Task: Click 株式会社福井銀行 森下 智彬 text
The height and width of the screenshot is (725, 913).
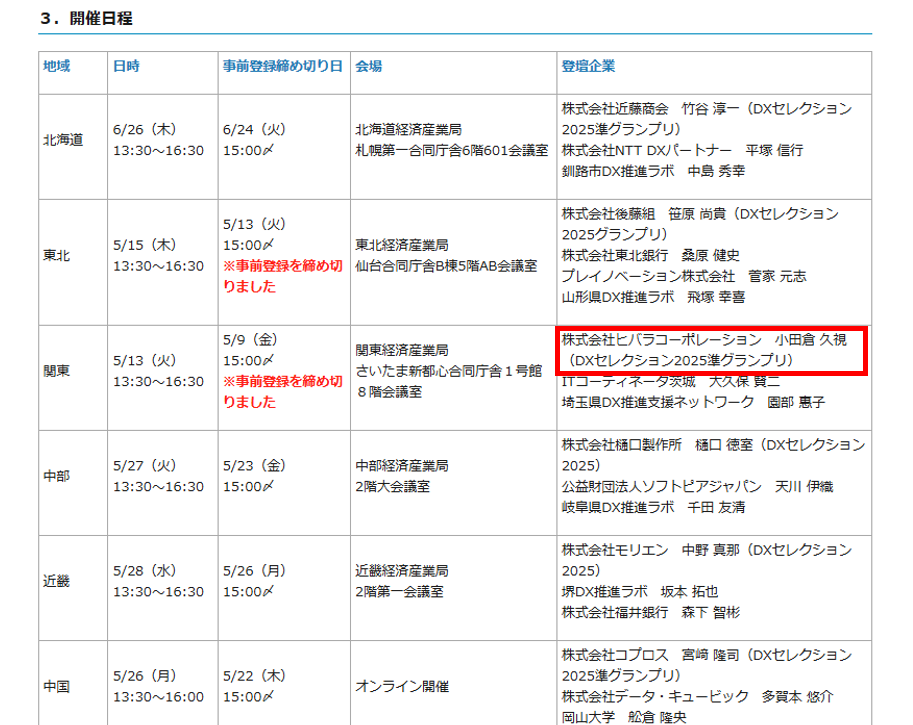Action: click(x=650, y=612)
